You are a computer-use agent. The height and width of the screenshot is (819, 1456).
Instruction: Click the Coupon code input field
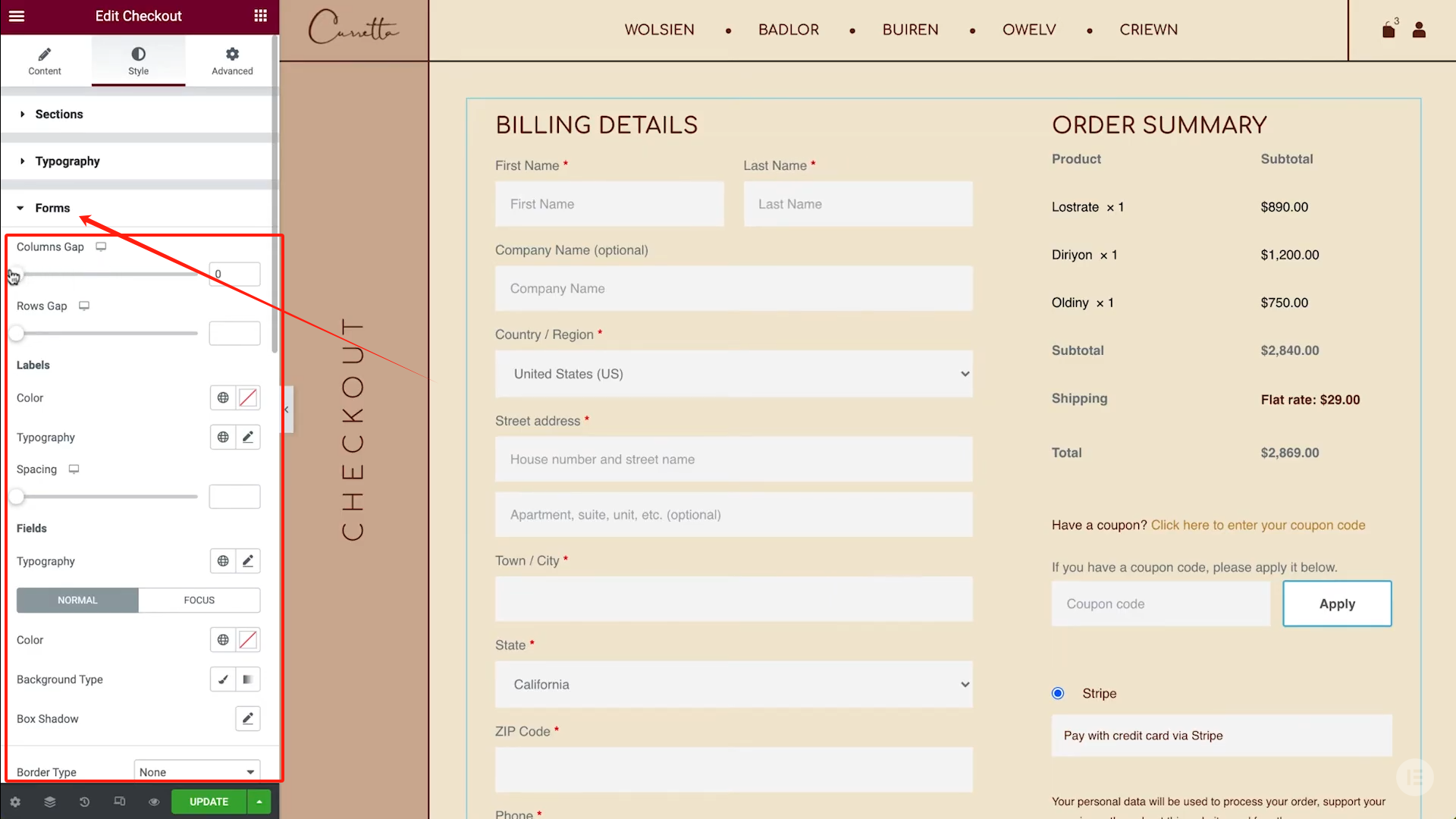1160,604
